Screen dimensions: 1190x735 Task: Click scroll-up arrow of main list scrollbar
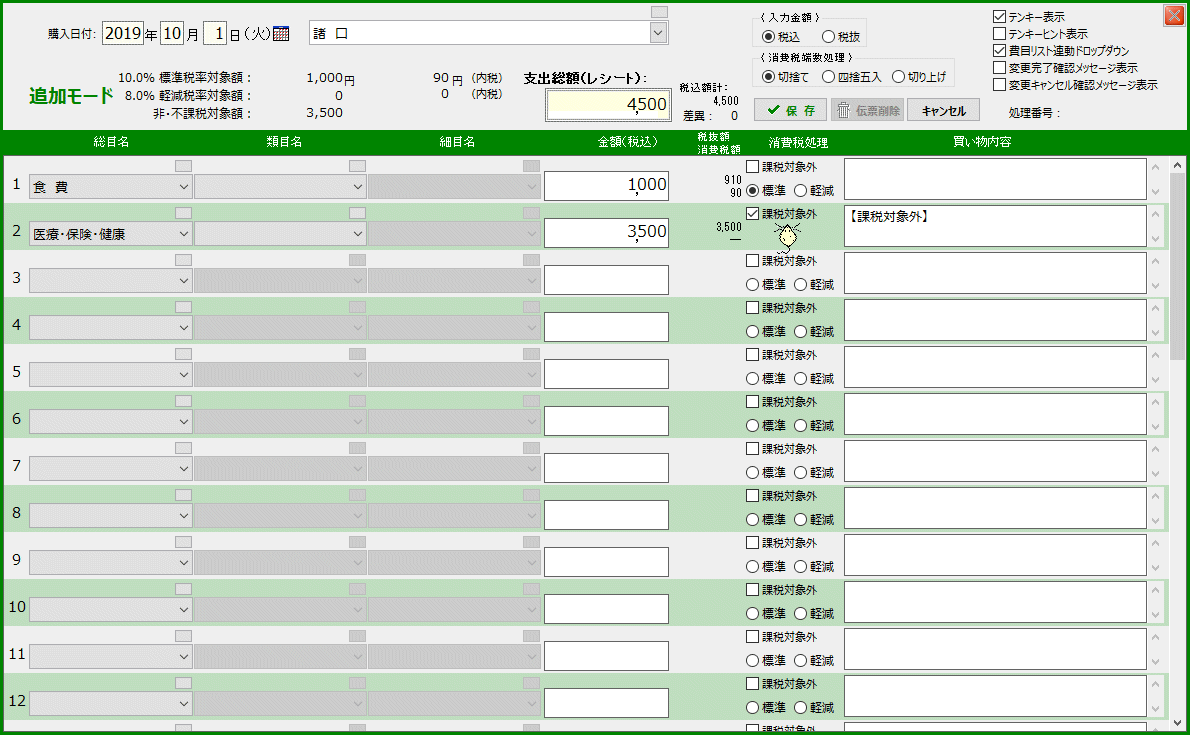coord(1177,165)
